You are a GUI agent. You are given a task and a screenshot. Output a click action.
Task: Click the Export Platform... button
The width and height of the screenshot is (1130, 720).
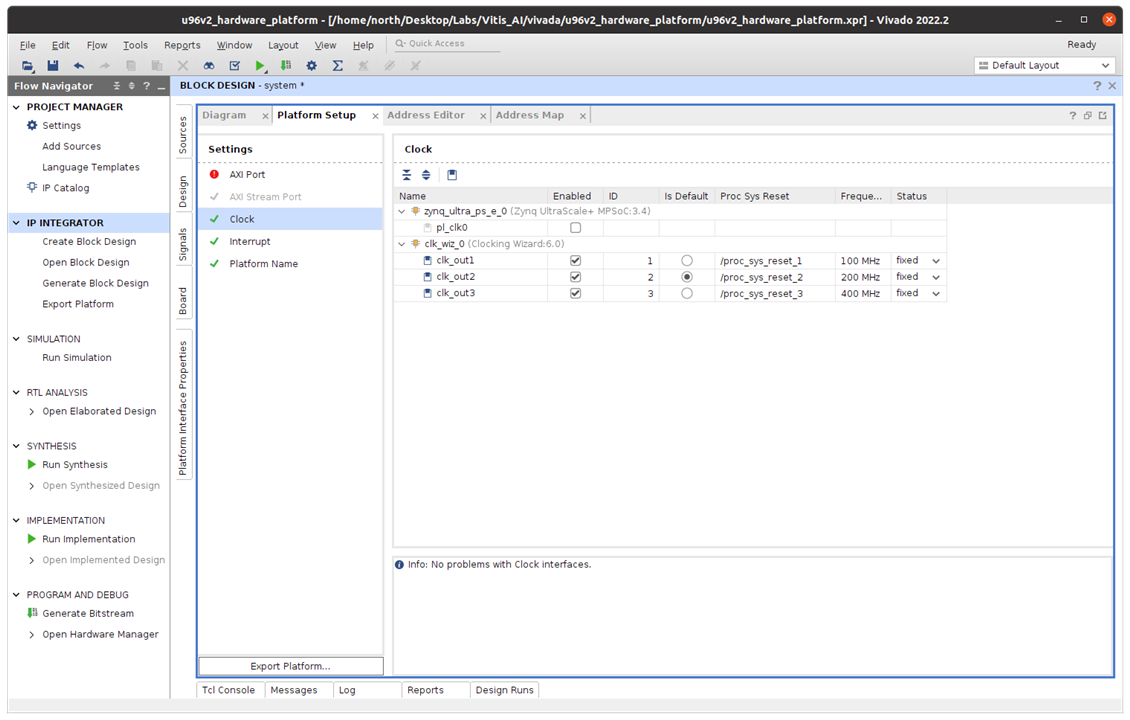[290, 667]
